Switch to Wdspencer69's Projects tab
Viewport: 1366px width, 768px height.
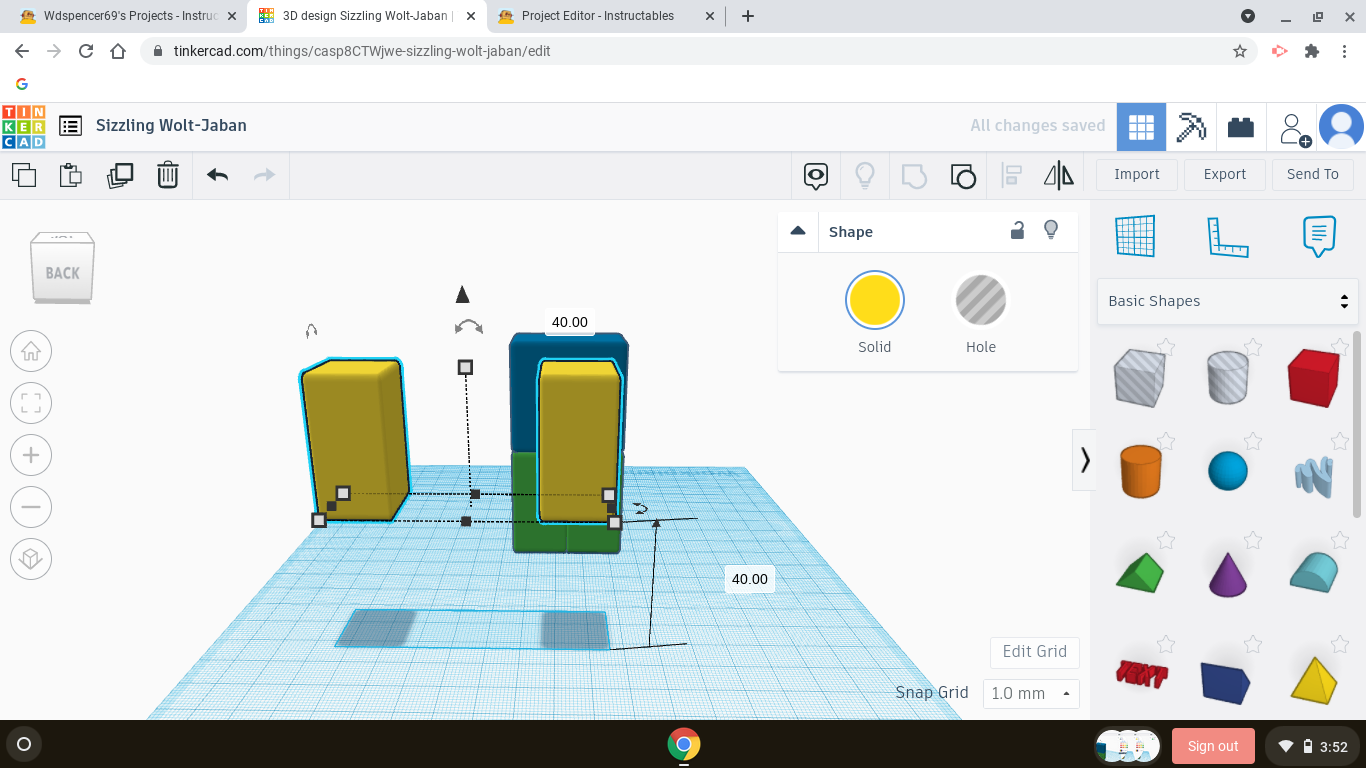click(x=120, y=16)
